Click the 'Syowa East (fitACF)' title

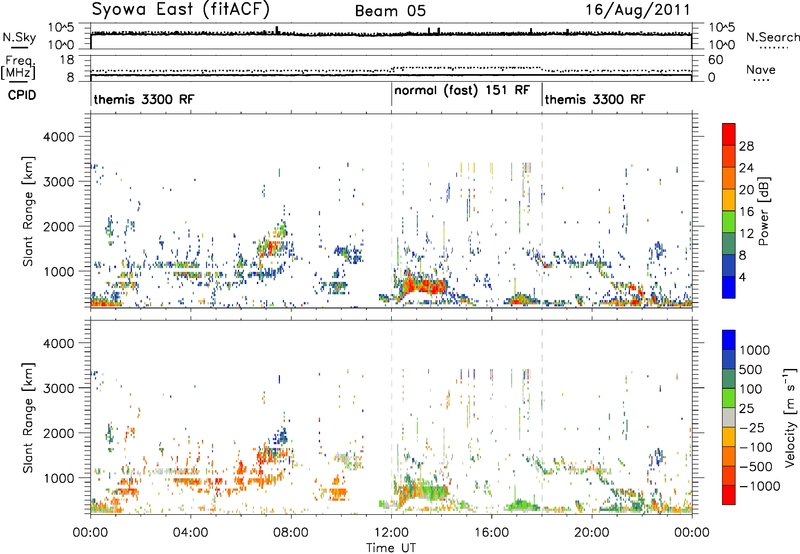coord(181,9)
